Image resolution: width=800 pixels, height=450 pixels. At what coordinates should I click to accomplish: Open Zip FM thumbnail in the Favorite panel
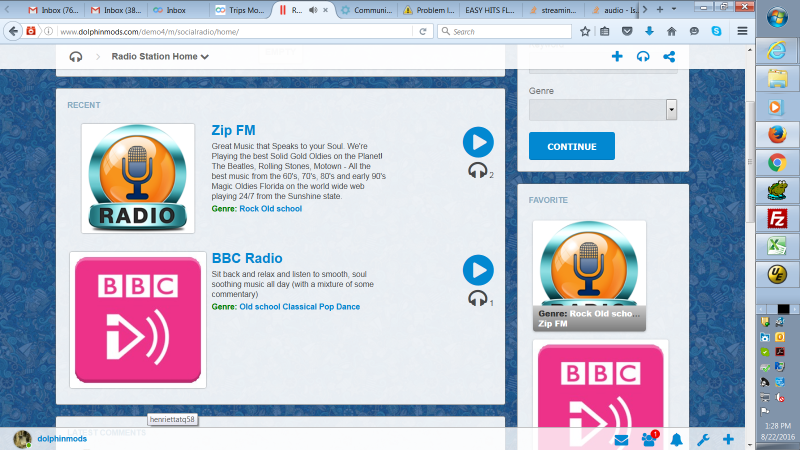click(589, 276)
